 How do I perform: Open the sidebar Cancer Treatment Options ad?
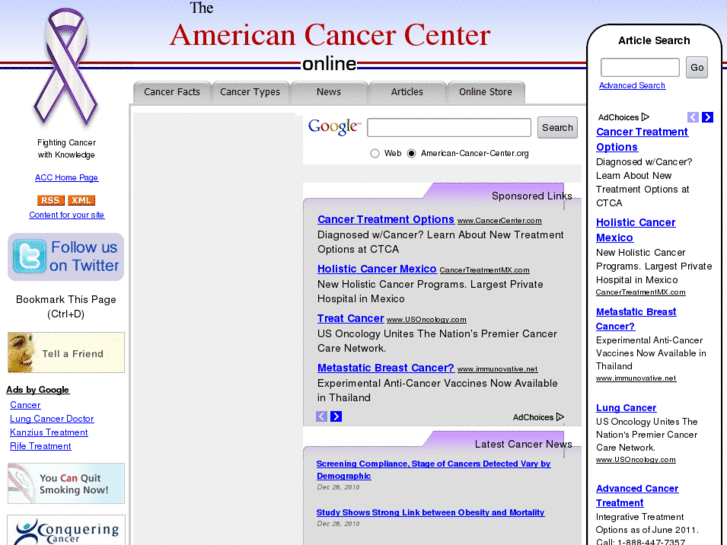point(642,139)
